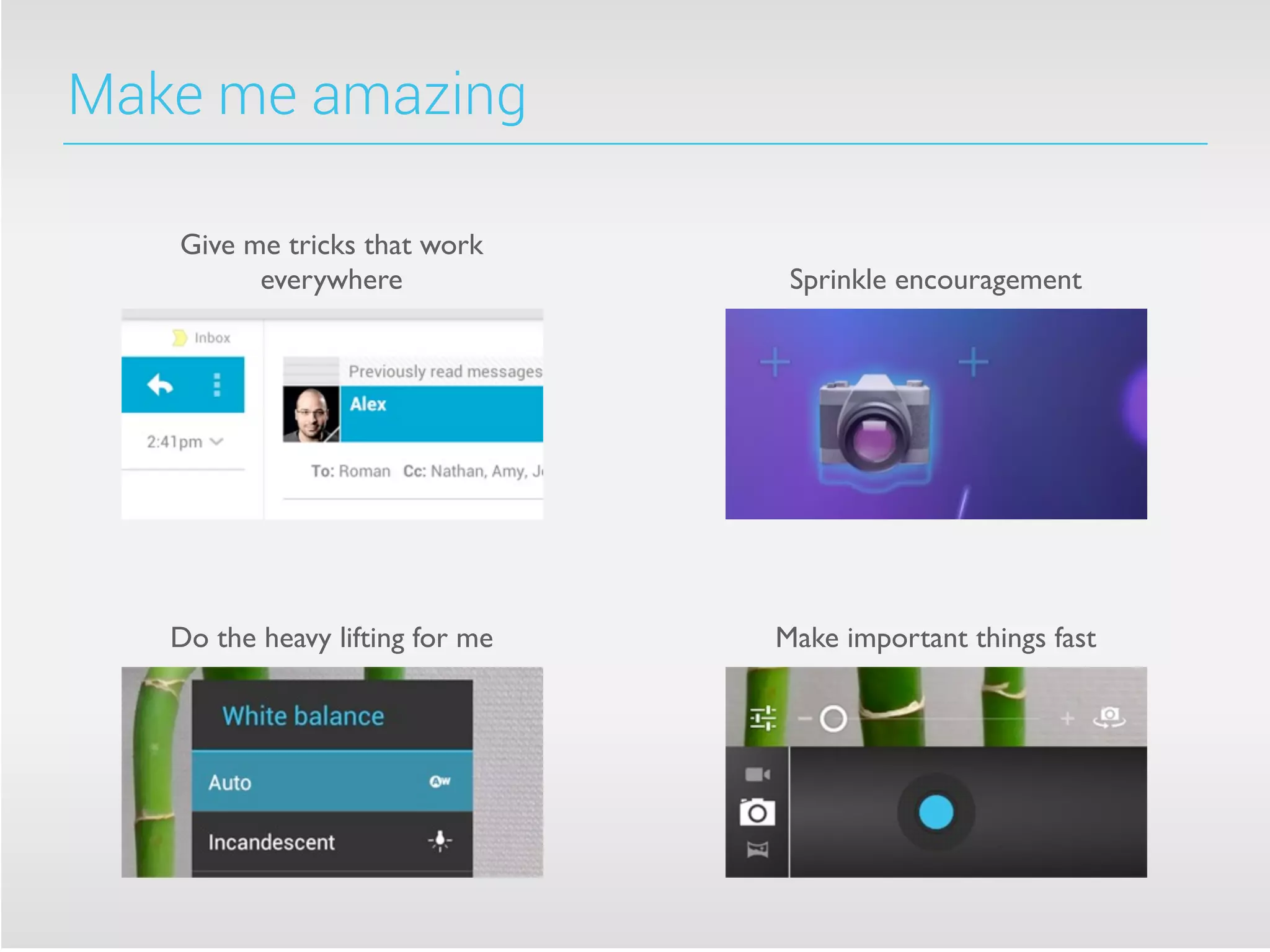The image size is (1270, 952).
Task: Open the three-dot overflow menu
Action: [x=216, y=385]
